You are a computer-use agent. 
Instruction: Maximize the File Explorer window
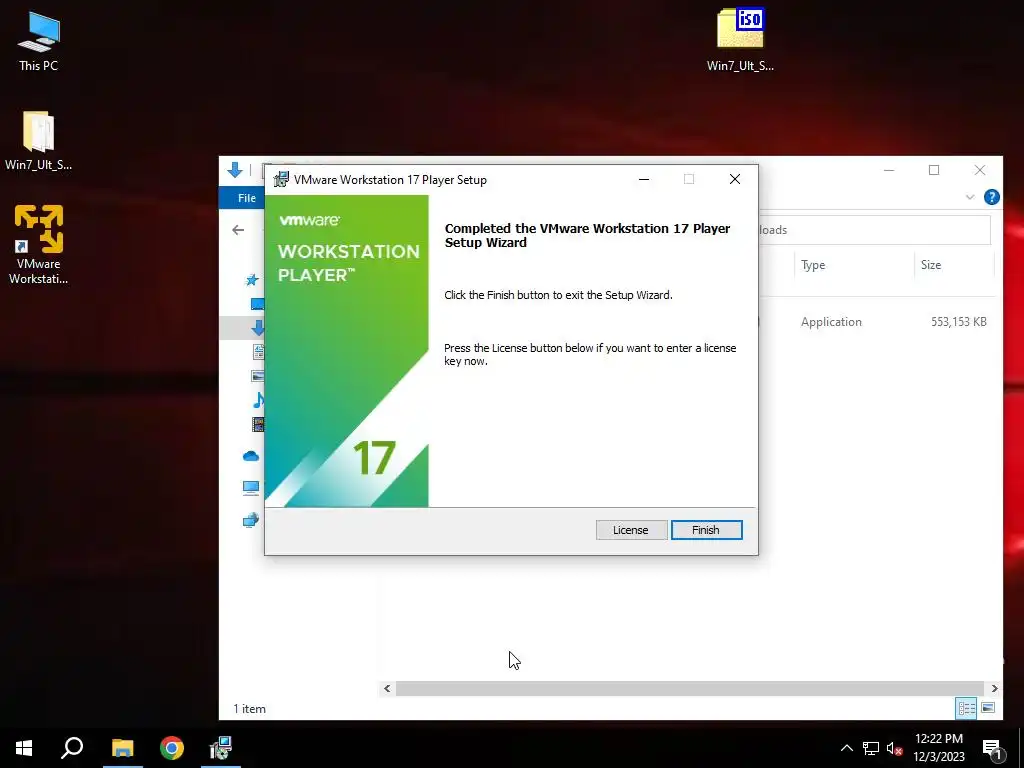934,170
